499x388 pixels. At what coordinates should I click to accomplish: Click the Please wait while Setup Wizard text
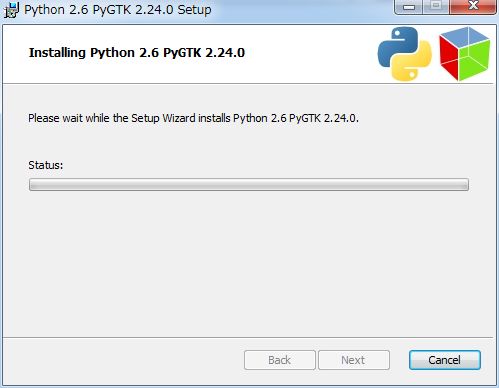coord(193,118)
